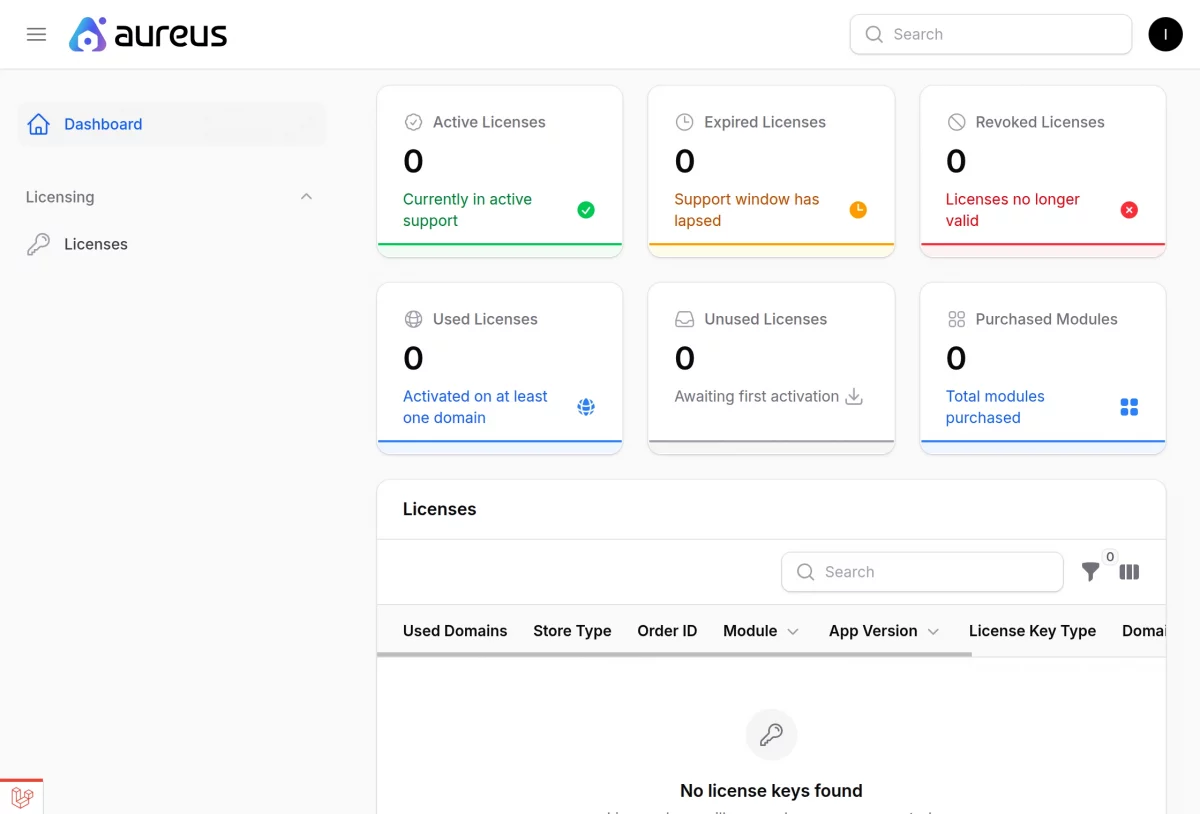Click the blue squares module badge icon

pos(1129,407)
